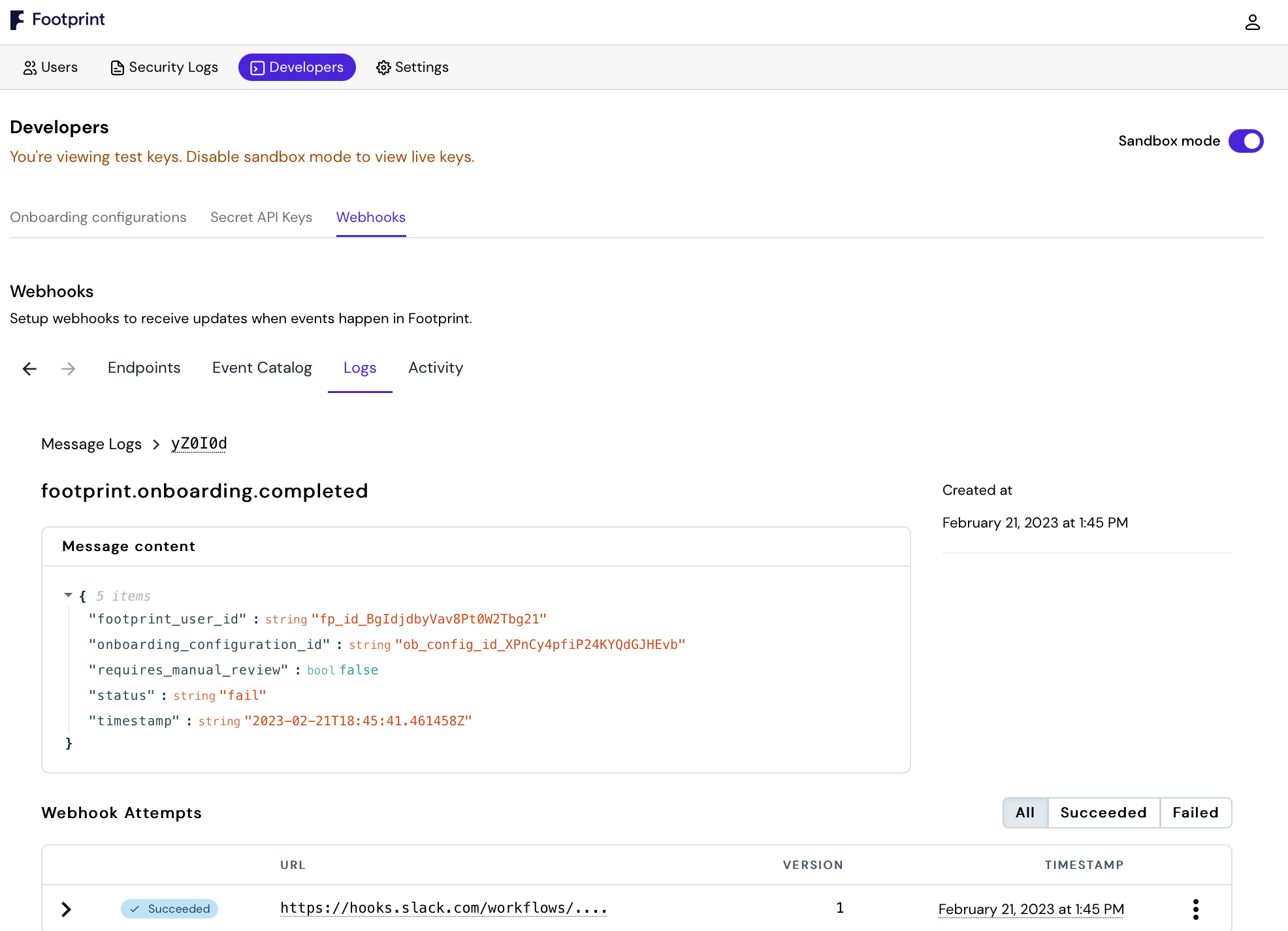Filter webhook attempts by Succeeded
1288x931 pixels.
point(1103,813)
